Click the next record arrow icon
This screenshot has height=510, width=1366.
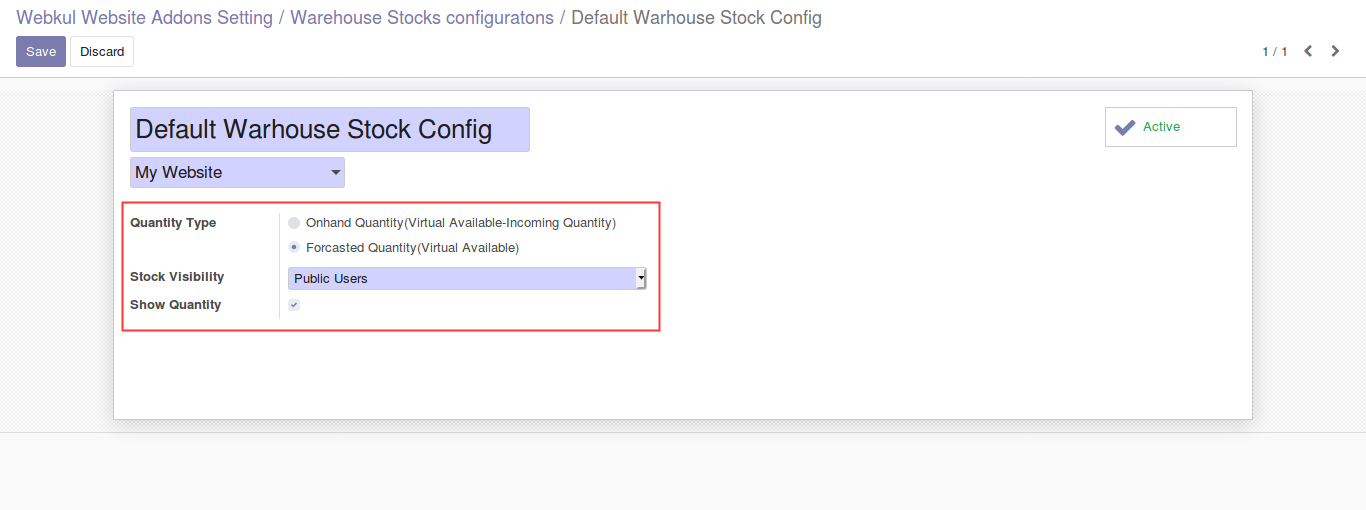[x=1335, y=51]
